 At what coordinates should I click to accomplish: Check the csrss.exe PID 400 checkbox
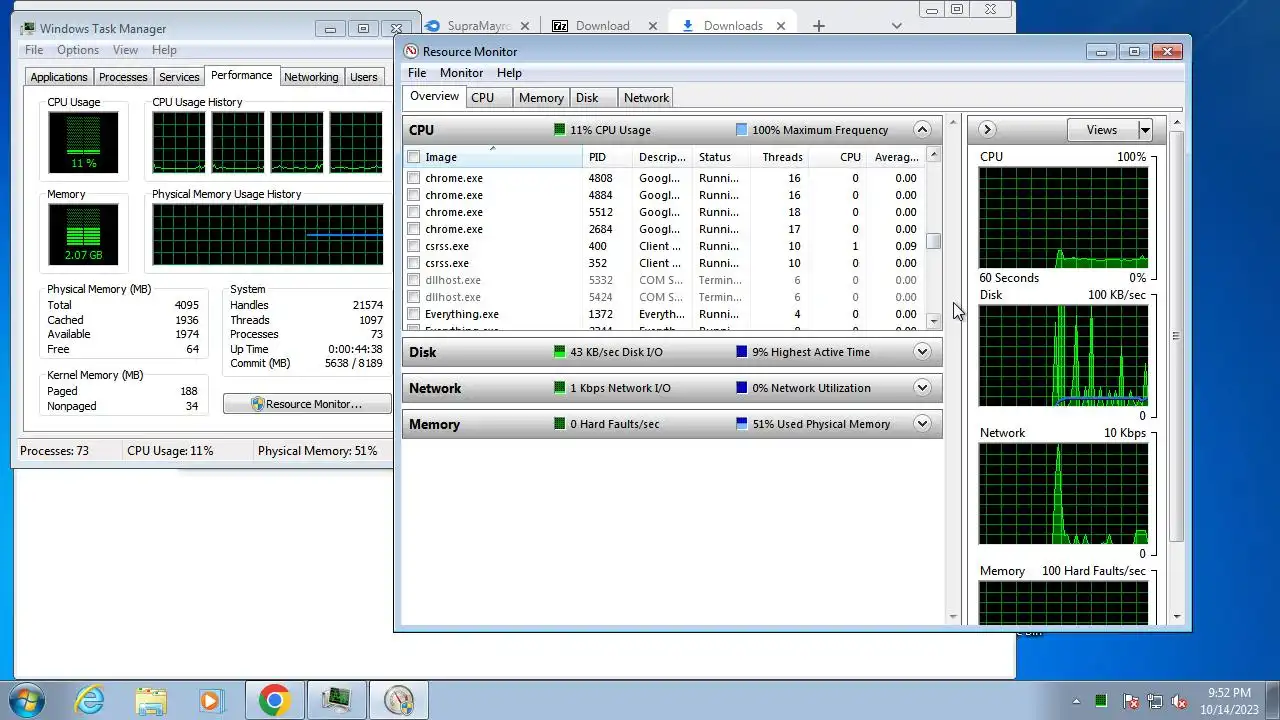pos(413,246)
